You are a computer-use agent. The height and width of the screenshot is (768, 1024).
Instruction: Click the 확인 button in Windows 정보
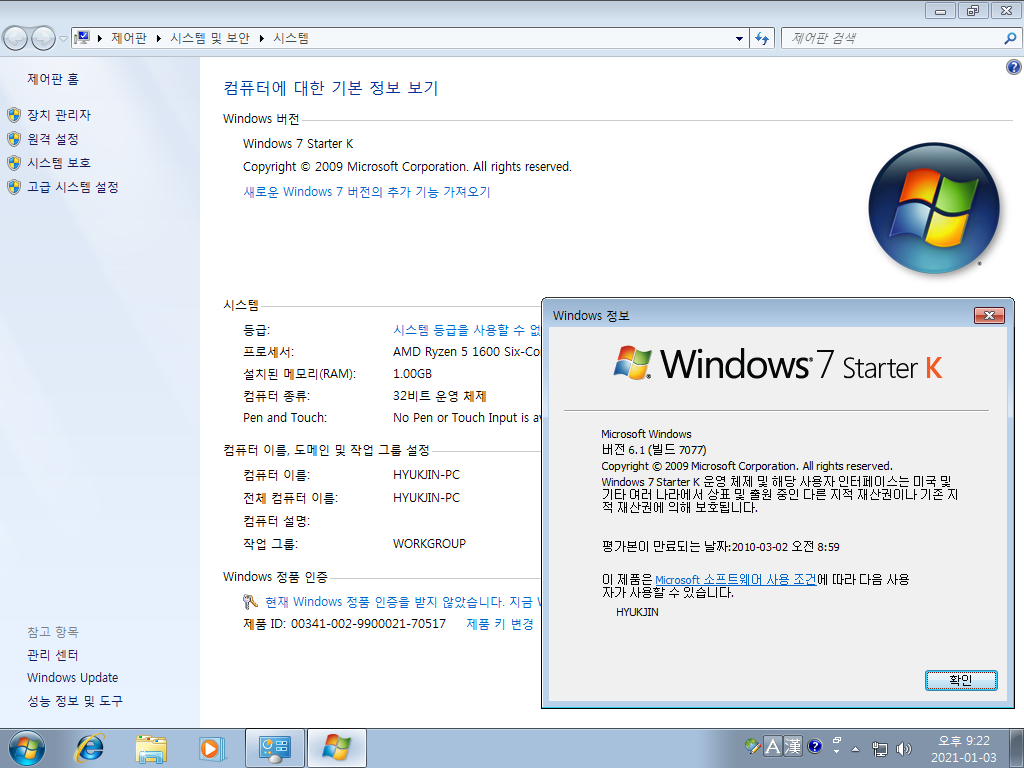coord(961,680)
